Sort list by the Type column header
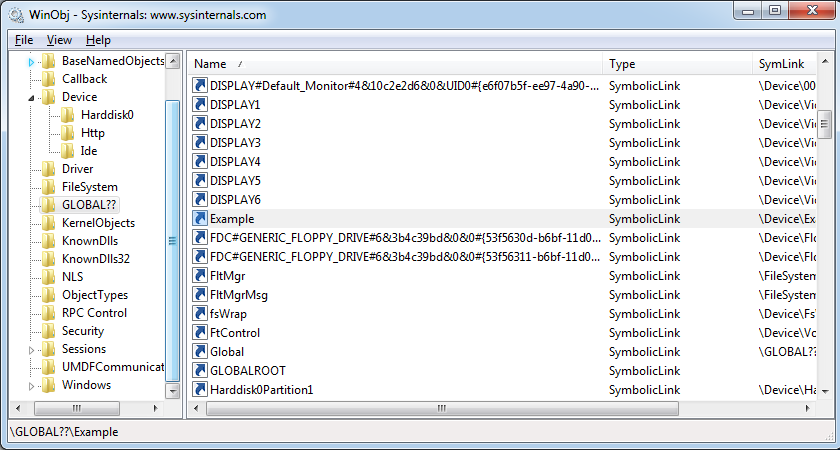This screenshot has height=450, width=840. 676,64
